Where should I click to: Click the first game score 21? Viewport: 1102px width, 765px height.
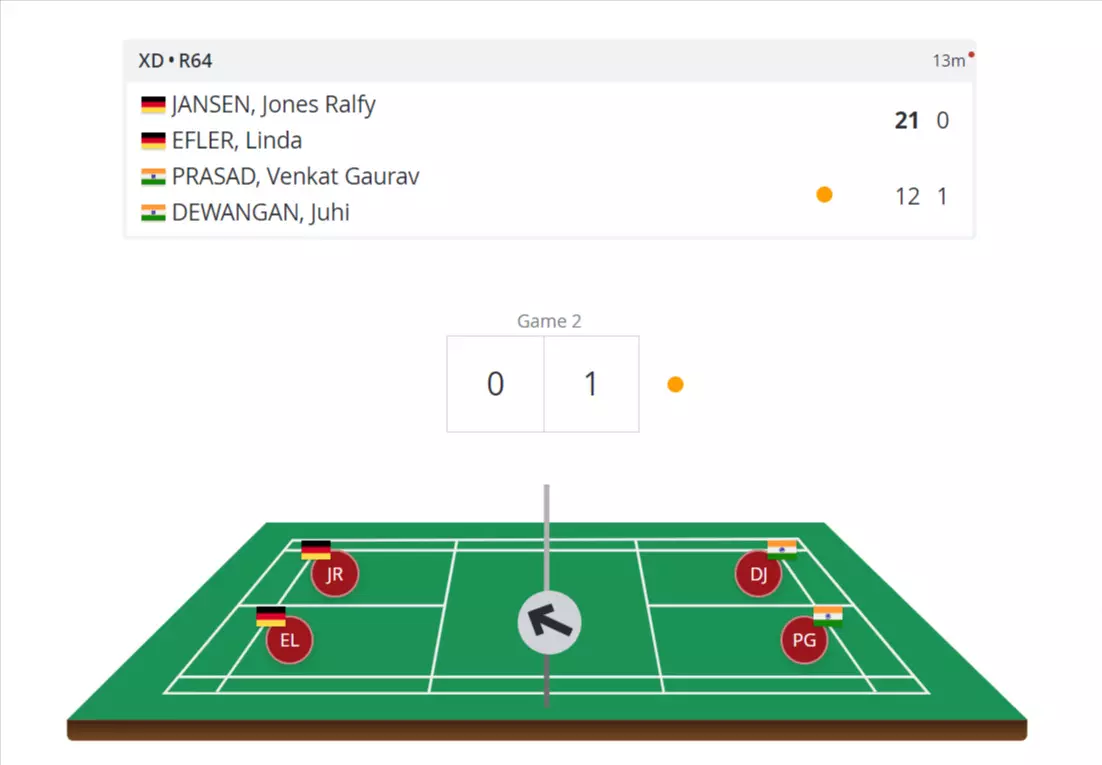pos(906,121)
